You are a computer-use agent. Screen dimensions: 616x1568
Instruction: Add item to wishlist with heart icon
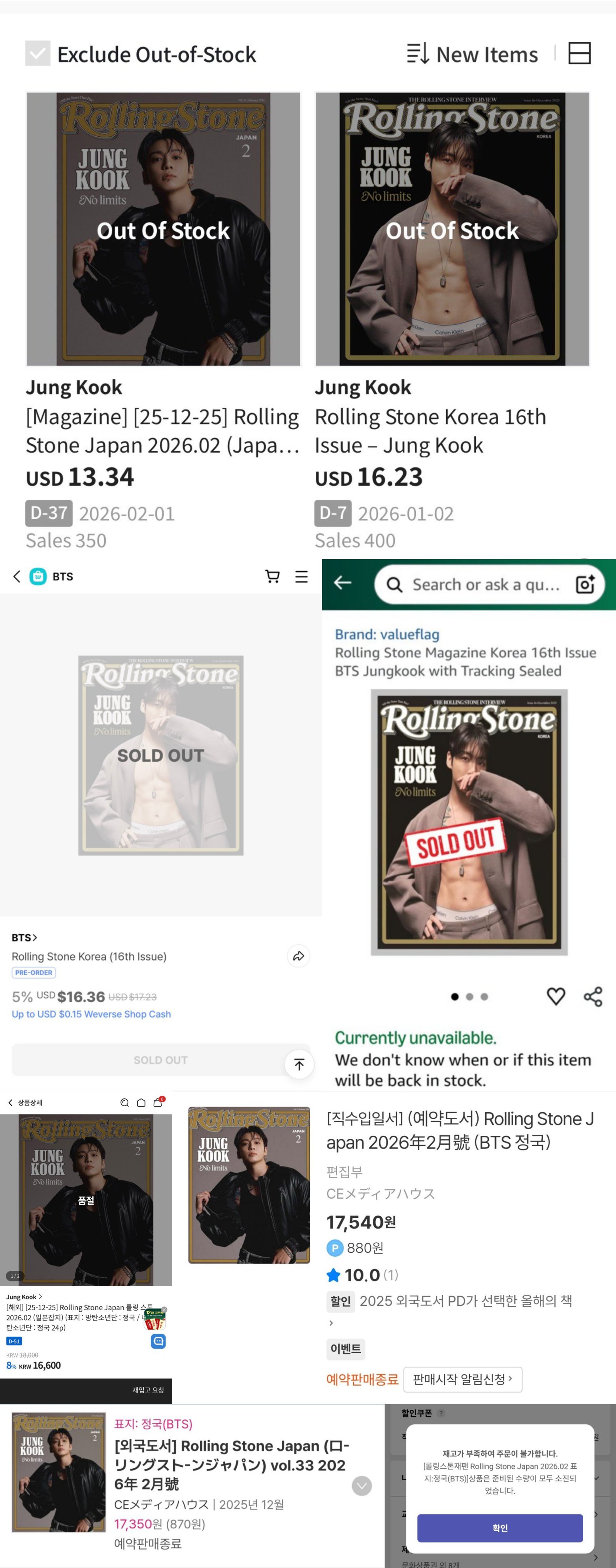556,996
